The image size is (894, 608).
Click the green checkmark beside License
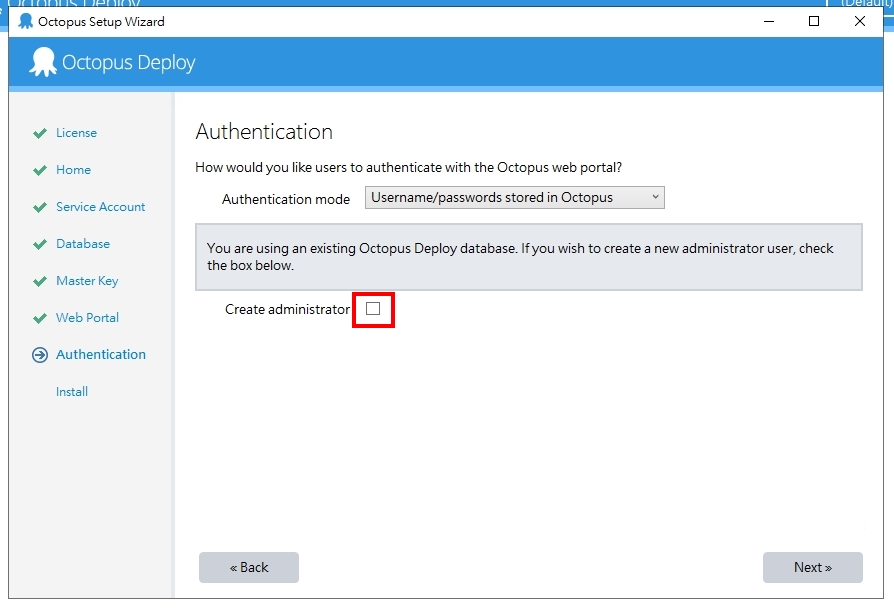40,133
